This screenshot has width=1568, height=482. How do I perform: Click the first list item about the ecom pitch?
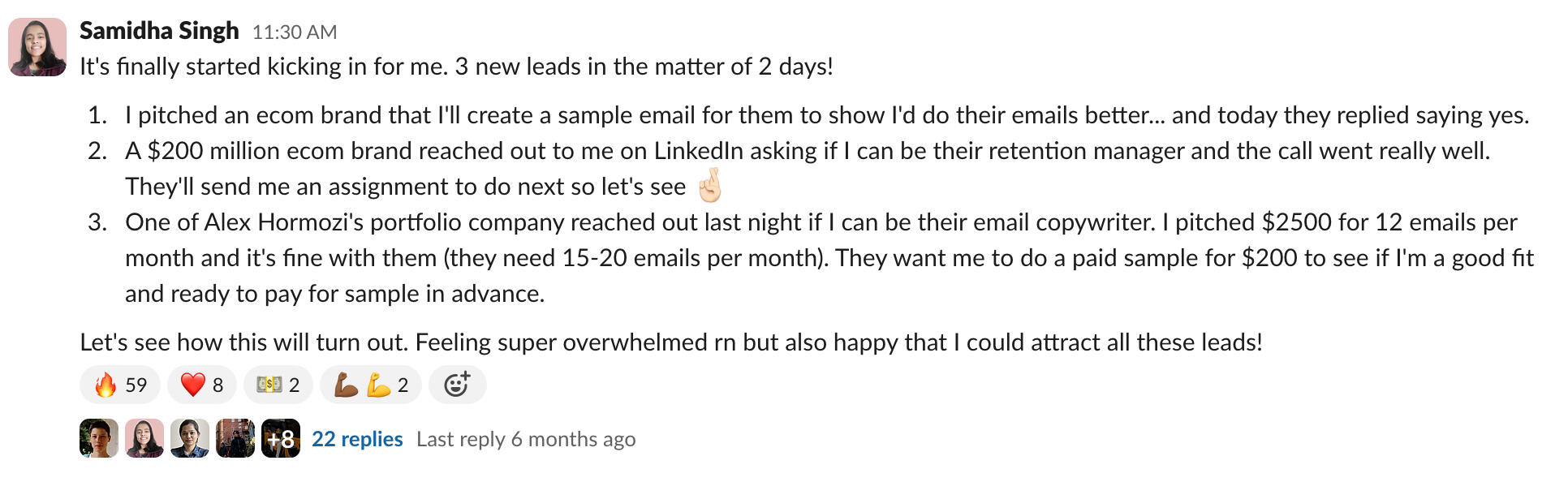point(826,115)
